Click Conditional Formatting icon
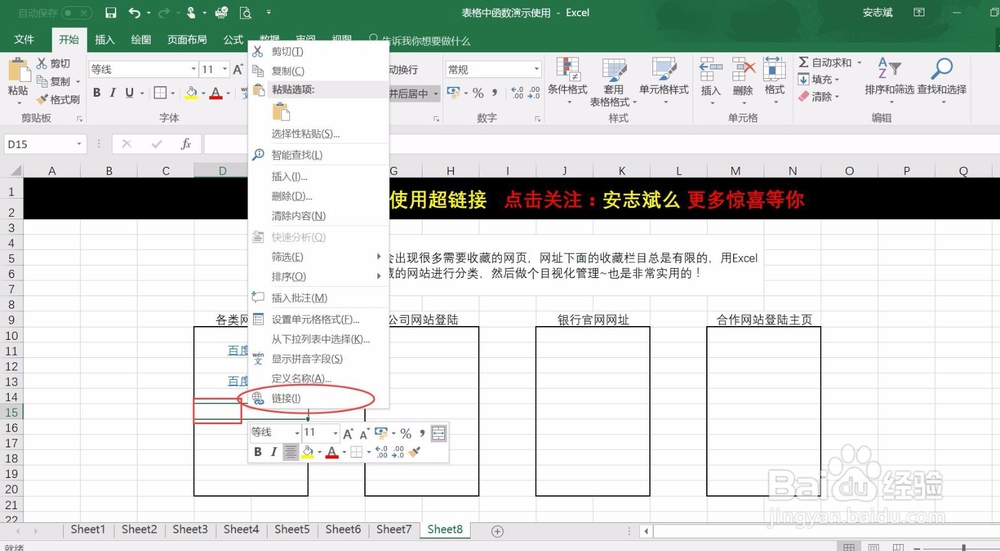Screen dimensions: 1000x551 click(x=568, y=70)
